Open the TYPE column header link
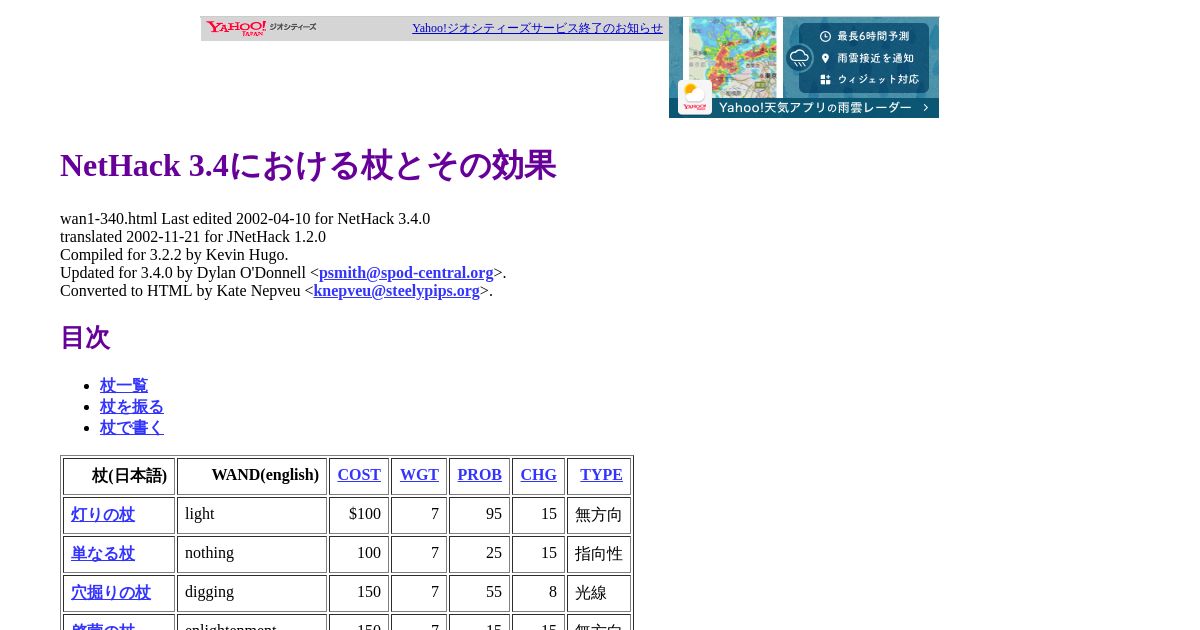1200x630 pixels. (602, 475)
